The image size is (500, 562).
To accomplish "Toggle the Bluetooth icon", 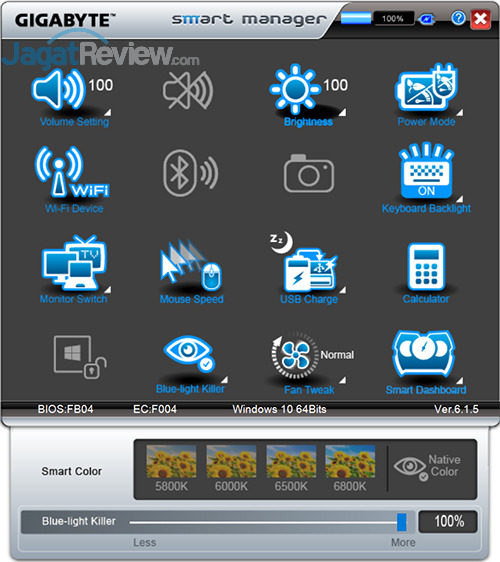I will (x=190, y=173).
